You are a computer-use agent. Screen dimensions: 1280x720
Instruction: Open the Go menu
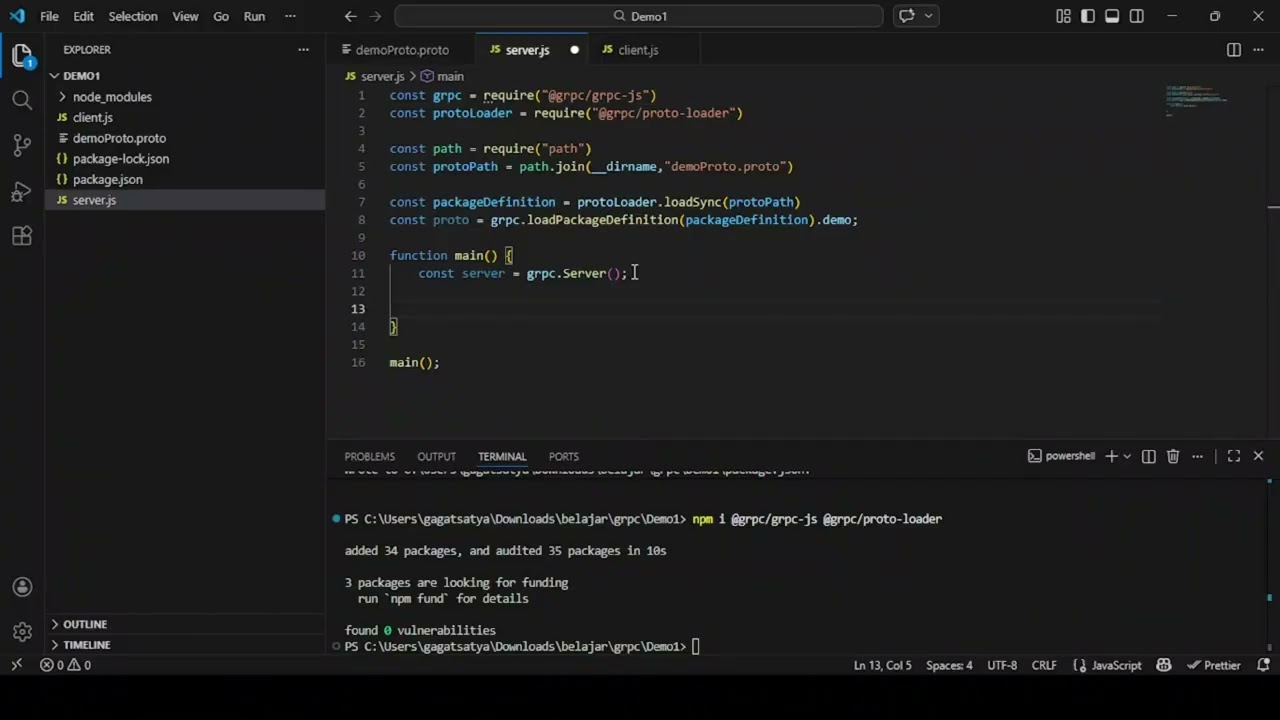tap(221, 16)
